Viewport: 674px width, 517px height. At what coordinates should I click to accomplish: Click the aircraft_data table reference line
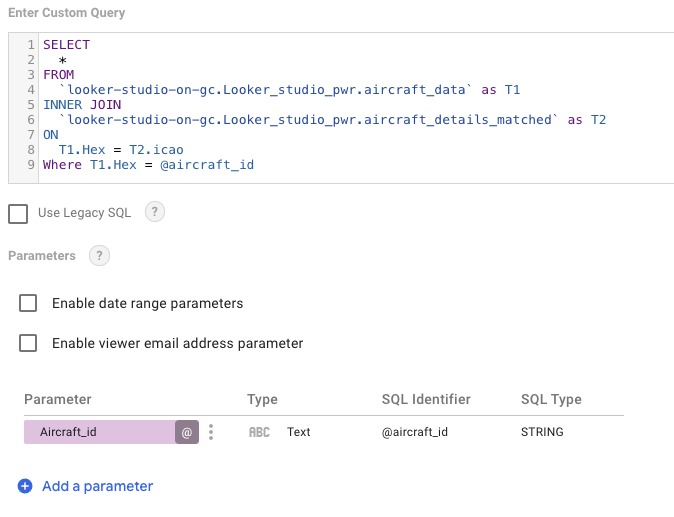pos(289,90)
